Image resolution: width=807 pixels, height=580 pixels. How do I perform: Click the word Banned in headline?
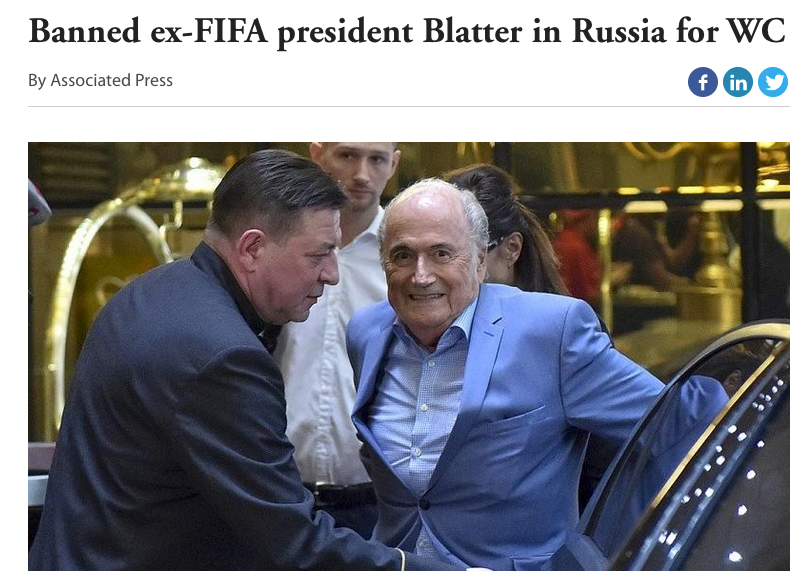pos(84,31)
